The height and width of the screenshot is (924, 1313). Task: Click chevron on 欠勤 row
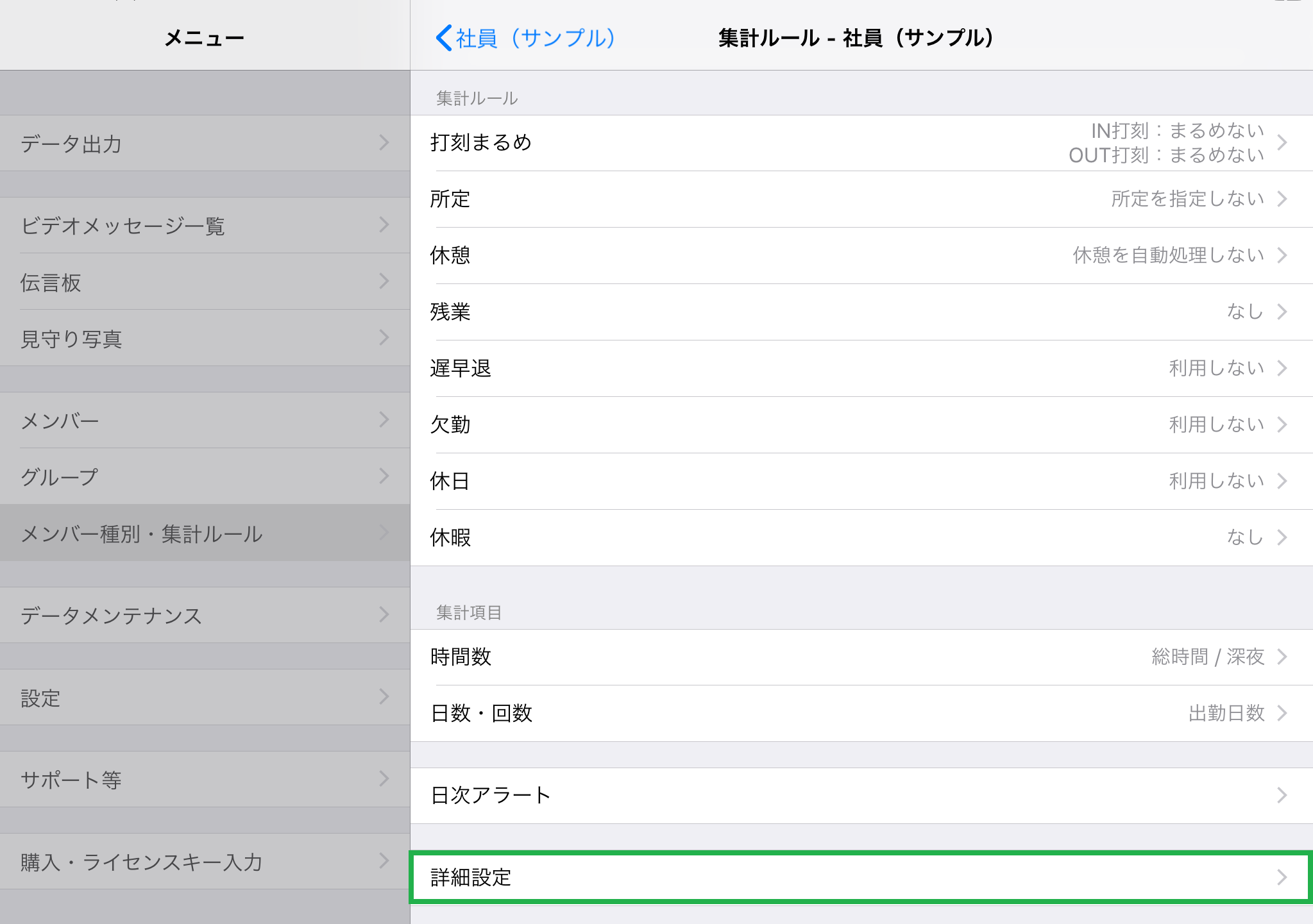[x=1282, y=424]
